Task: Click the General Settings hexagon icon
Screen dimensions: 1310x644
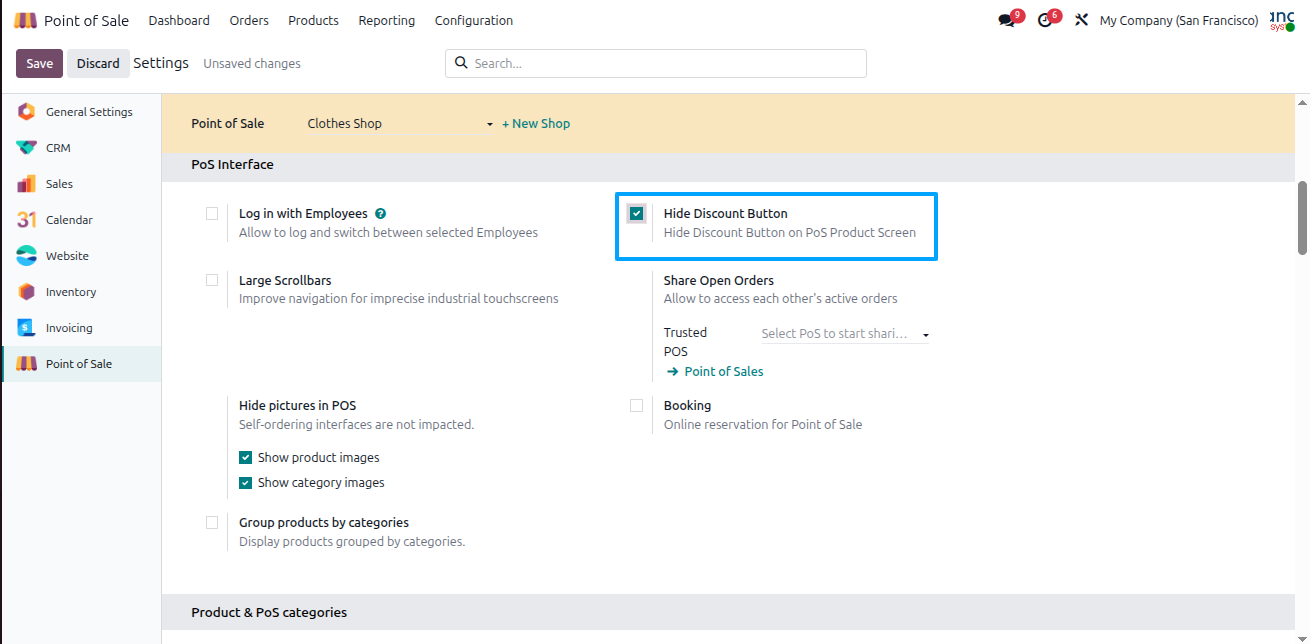Action: pyautogui.click(x=27, y=112)
